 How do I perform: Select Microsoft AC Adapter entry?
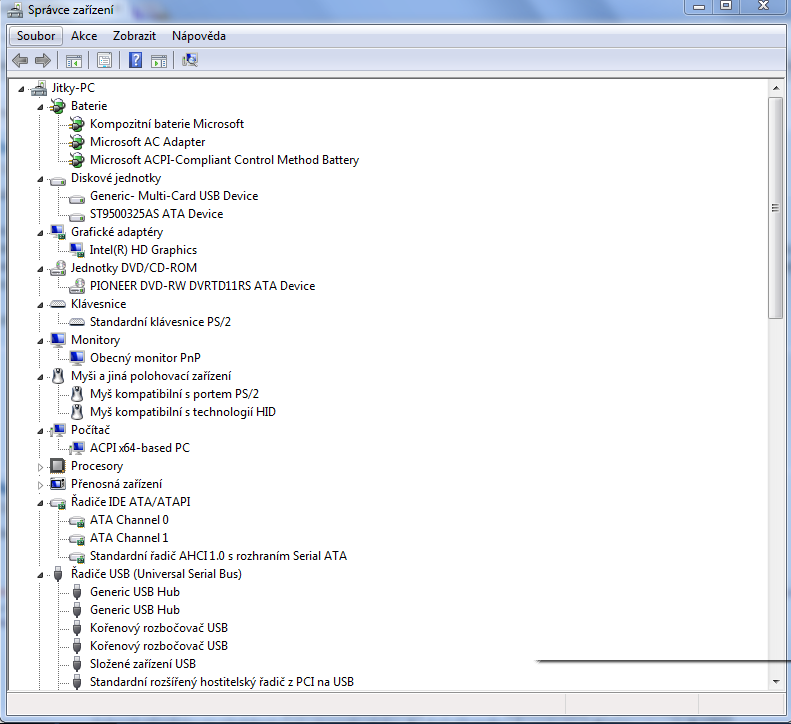click(x=147, y=142)
